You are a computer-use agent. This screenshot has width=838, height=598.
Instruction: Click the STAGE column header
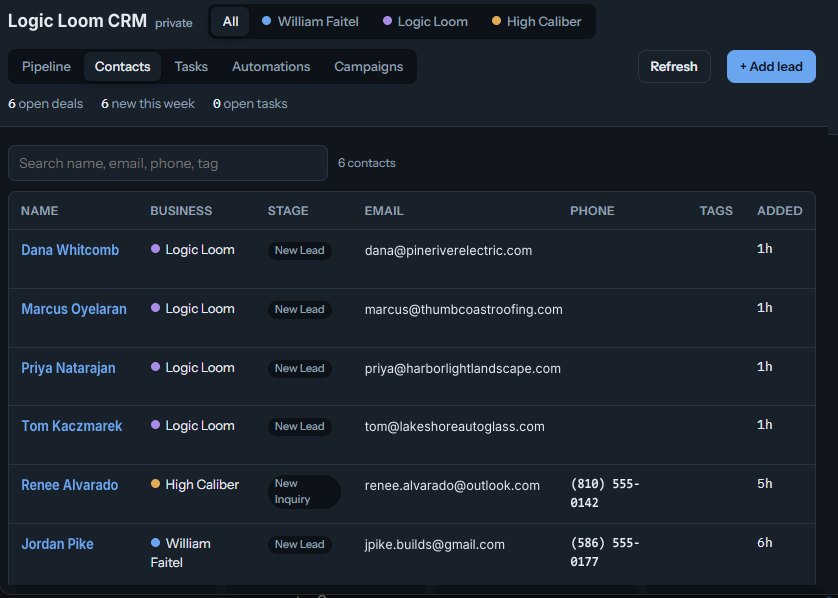[288, 211]
